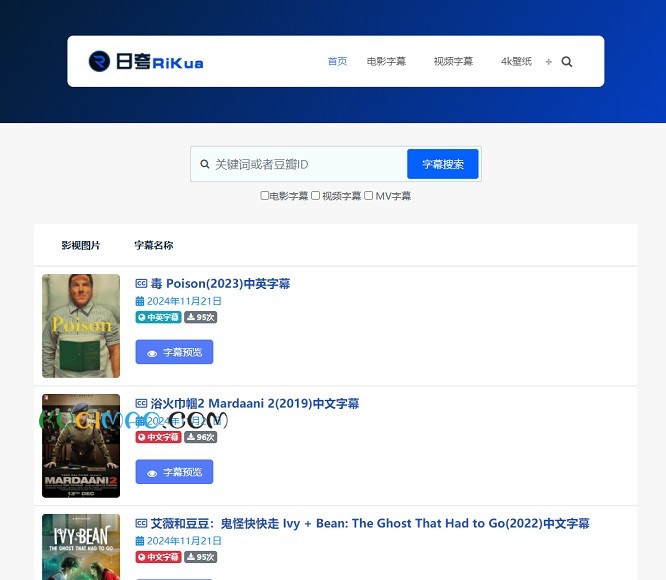Click the RiKua logo in header

click(146, 62)
